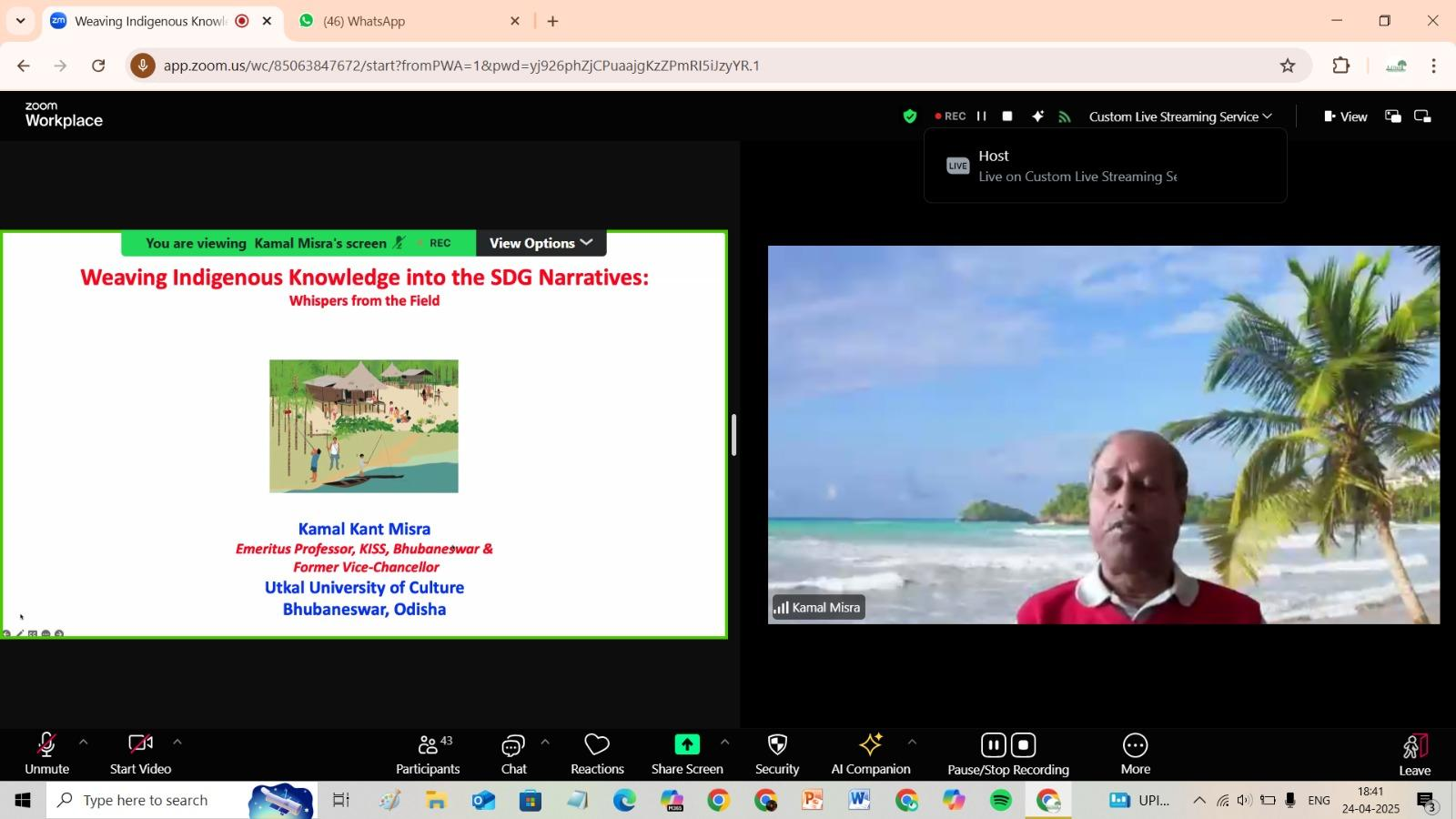Open the Participants panel
This screenshot has width=1456, height=819.
tap(427, 754)
